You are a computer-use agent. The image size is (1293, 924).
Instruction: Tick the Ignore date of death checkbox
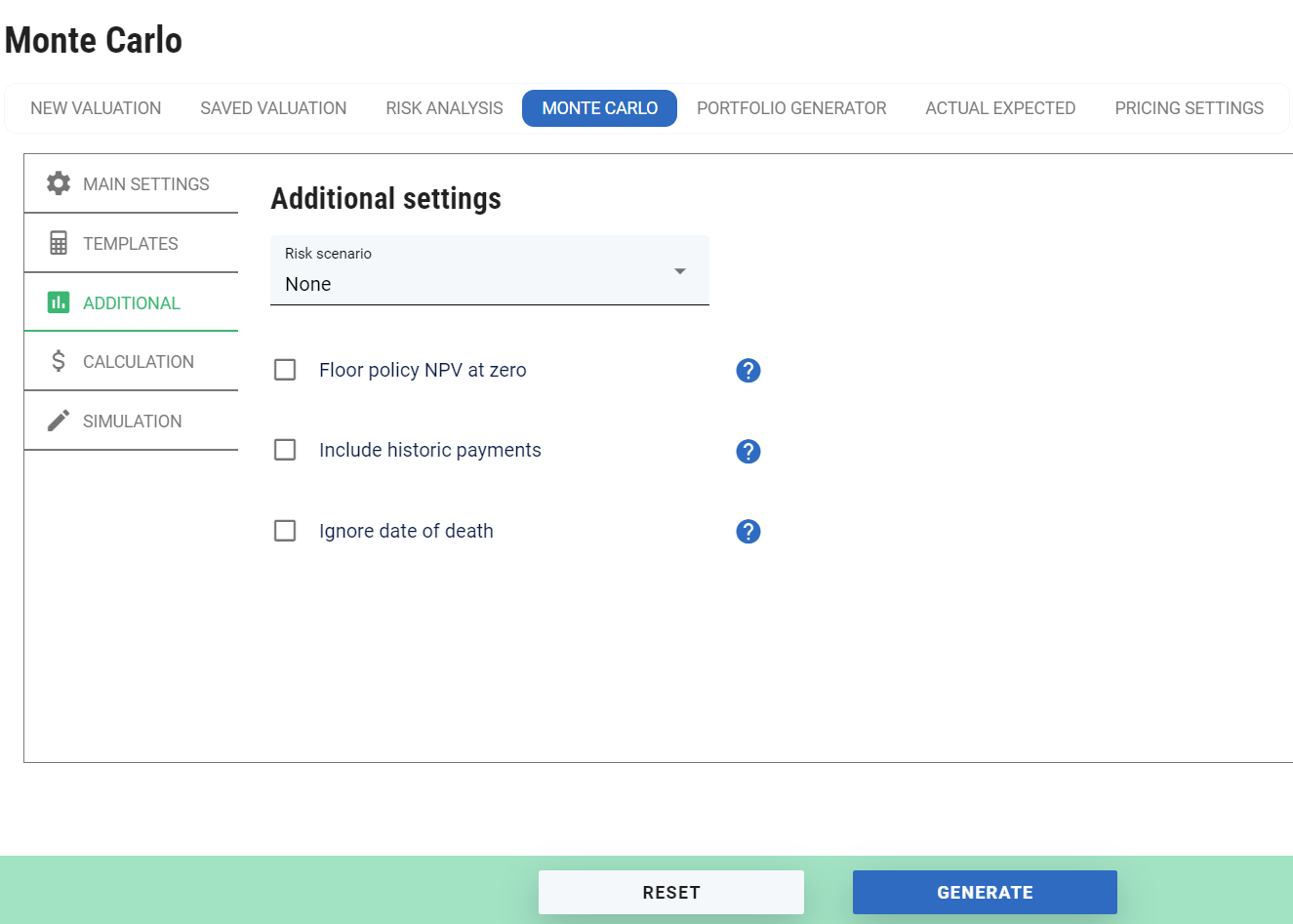285,531
